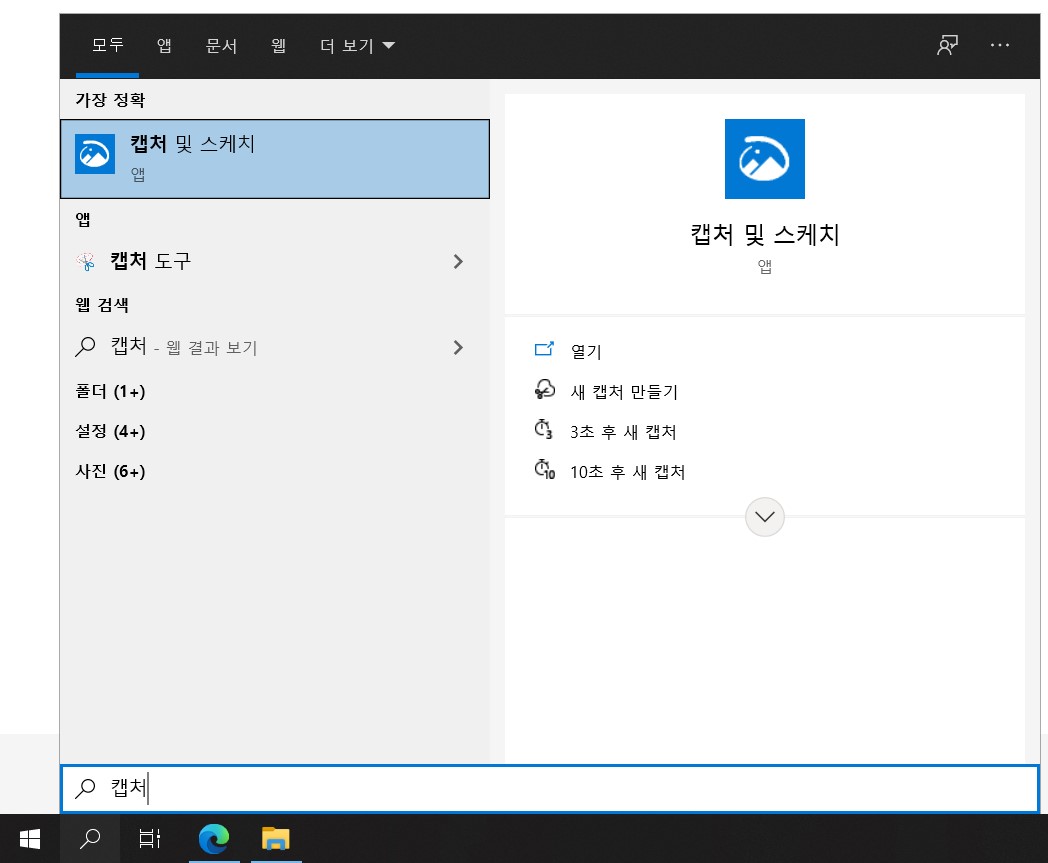Screen dimensions: 1048x863
Task: Open 캡처 및 스케치 best match result
Action: pyautogui.click(x=275, y=159)
